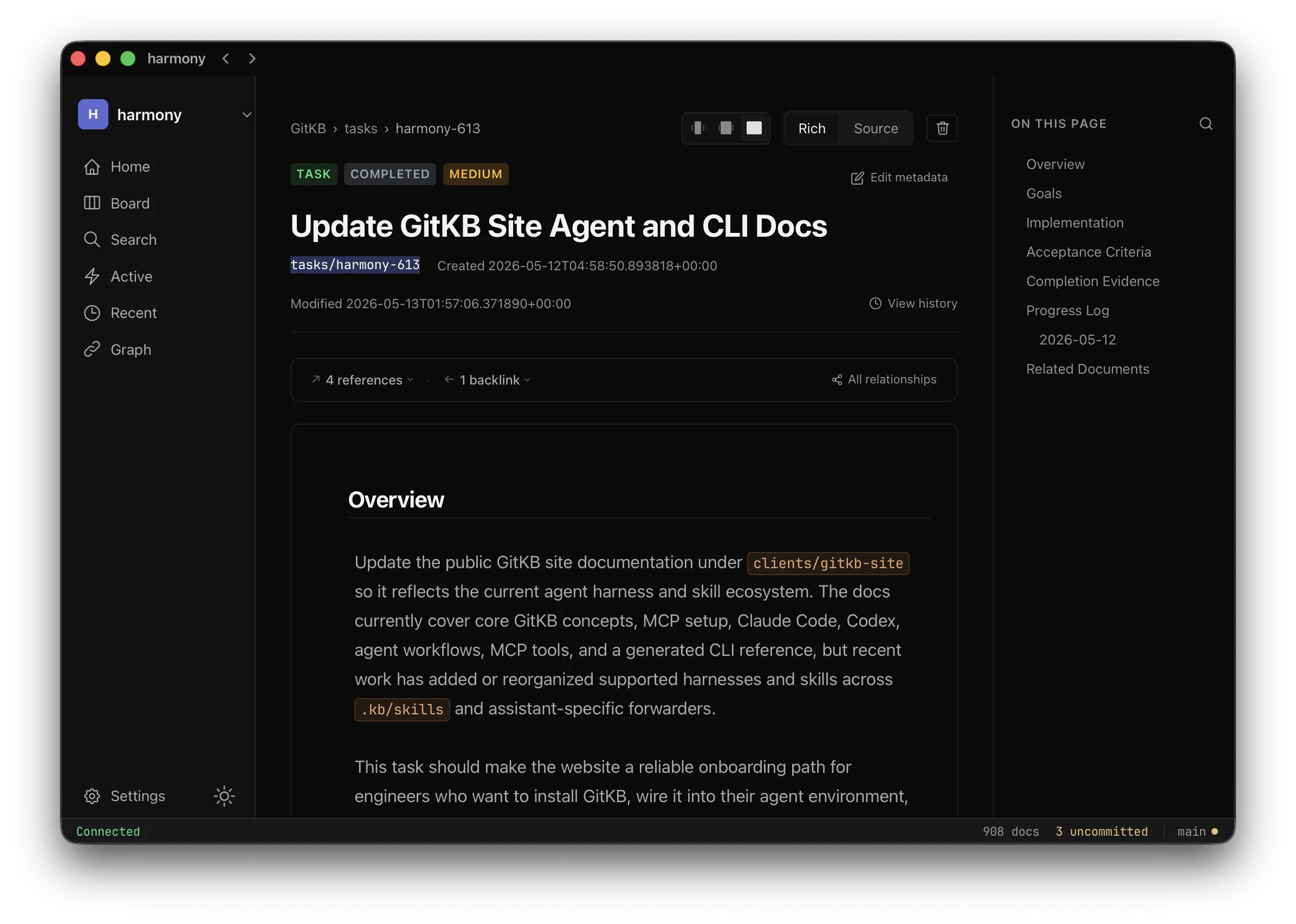
Task: Click the harmony workspace H avatar
Action: point(93,114)
